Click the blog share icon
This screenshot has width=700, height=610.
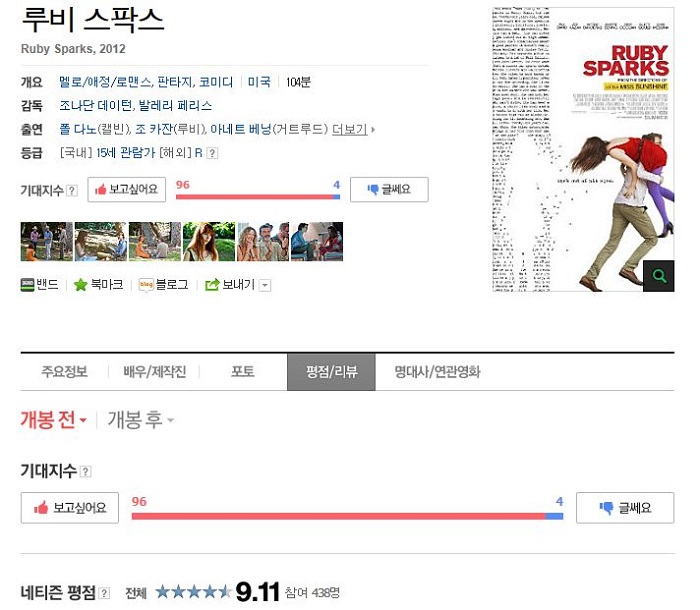click(146, 285)
